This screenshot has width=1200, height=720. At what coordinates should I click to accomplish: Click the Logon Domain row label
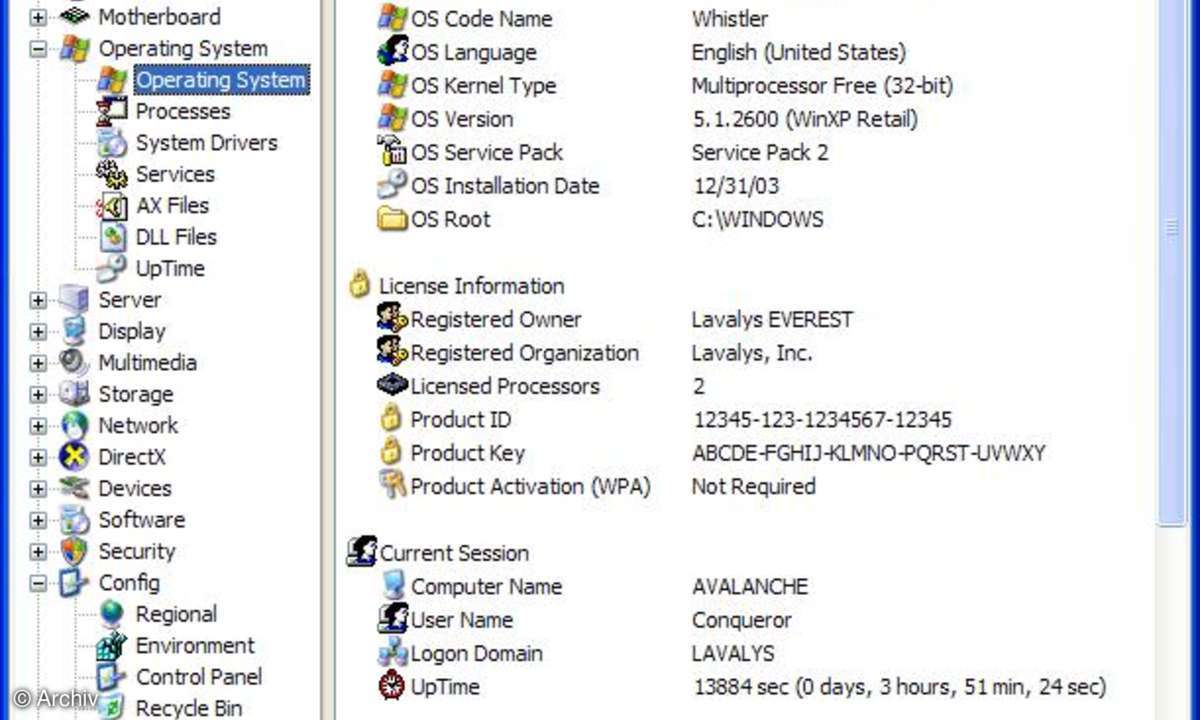tap(476, 654)
